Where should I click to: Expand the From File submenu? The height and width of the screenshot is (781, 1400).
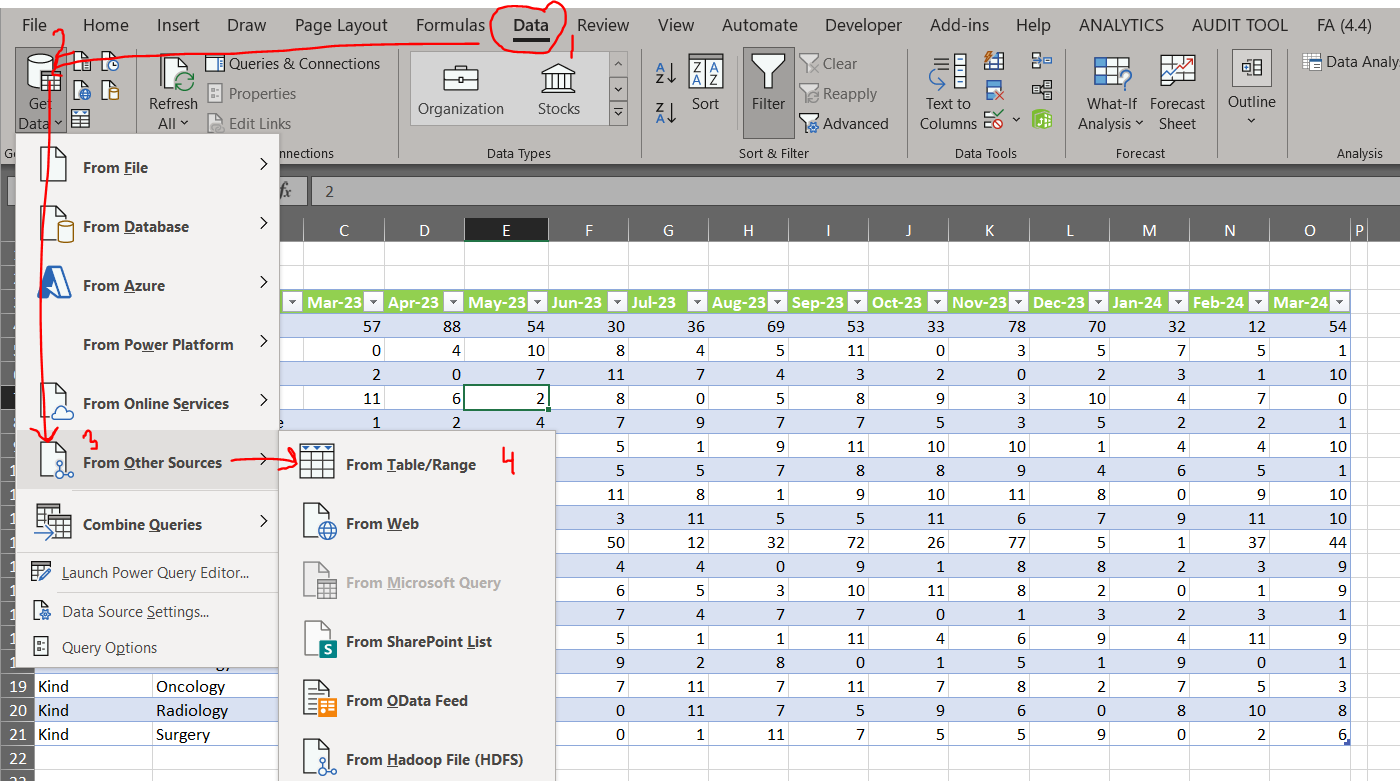148,167
